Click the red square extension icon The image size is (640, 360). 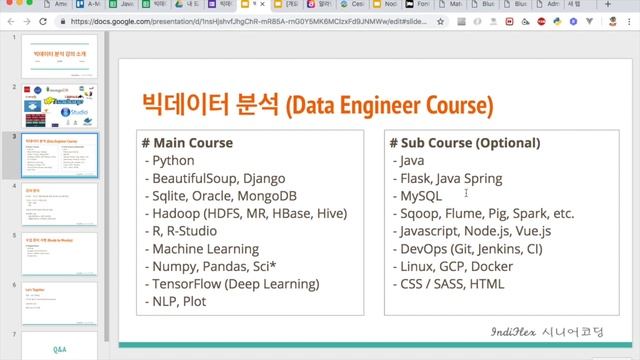(509, 22)
